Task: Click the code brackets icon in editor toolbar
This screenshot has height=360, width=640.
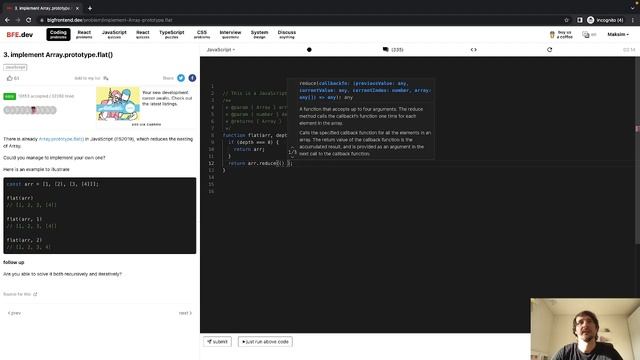Action: (x=473, y=50)
